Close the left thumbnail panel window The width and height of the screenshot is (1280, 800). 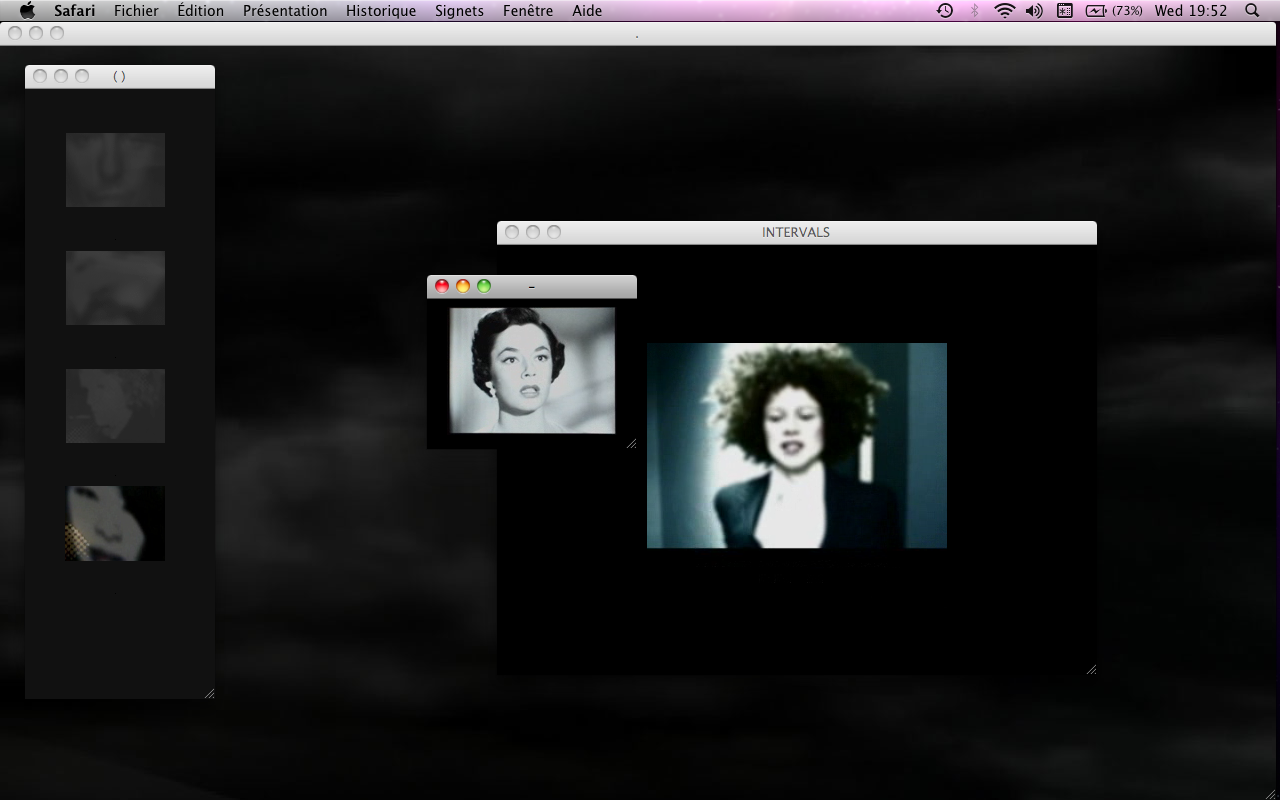[40, 76]
